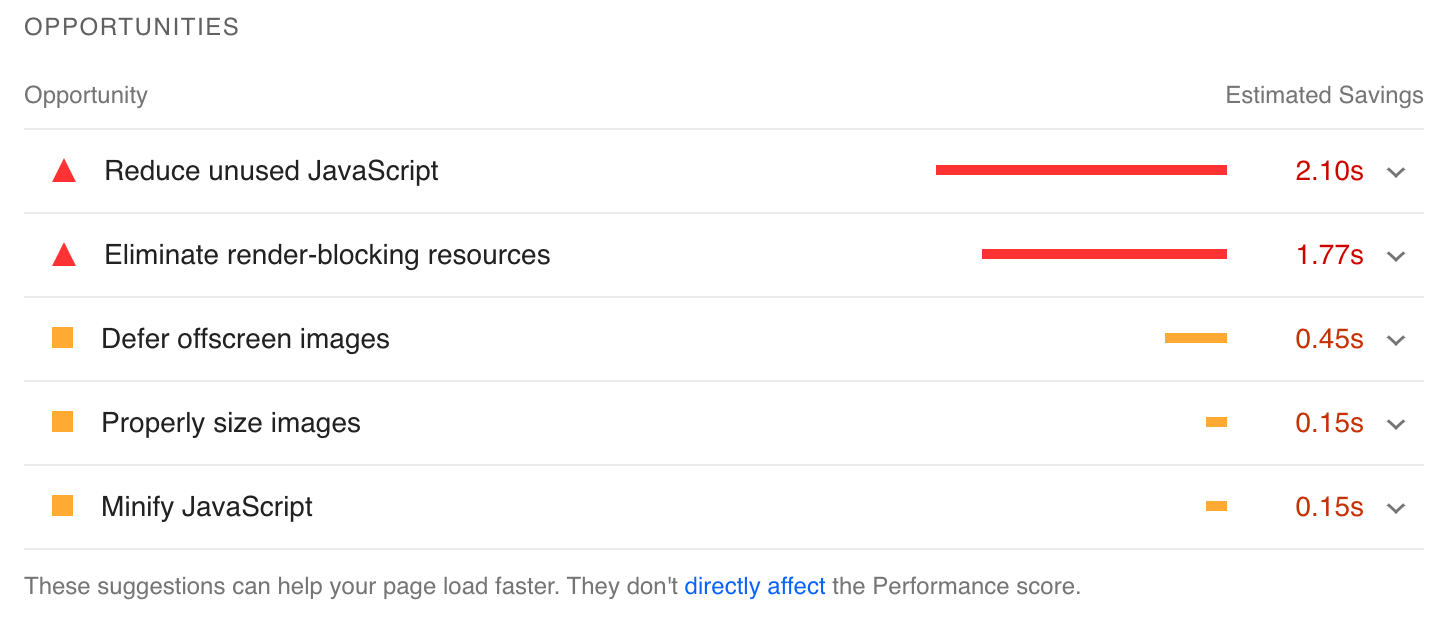Select the red bar beside Eliminate render-blocking resources
This screenshot has height=619, width=1447.
(1104, 254)
